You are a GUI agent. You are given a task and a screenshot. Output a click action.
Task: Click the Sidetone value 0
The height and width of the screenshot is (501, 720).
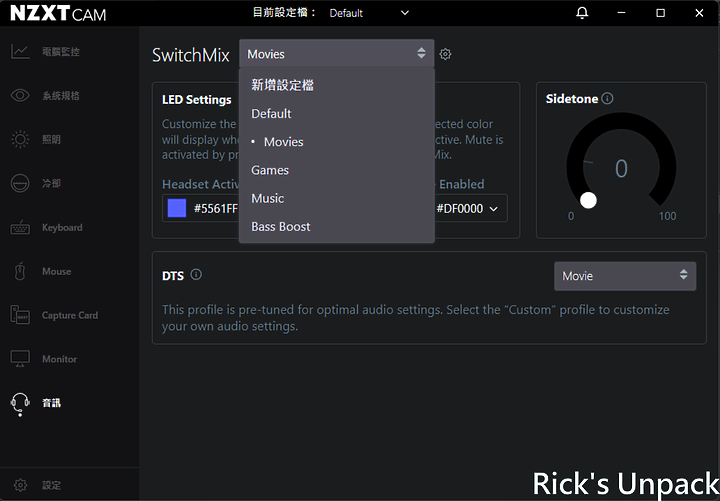pyautogui.click(x=621, y=169)
